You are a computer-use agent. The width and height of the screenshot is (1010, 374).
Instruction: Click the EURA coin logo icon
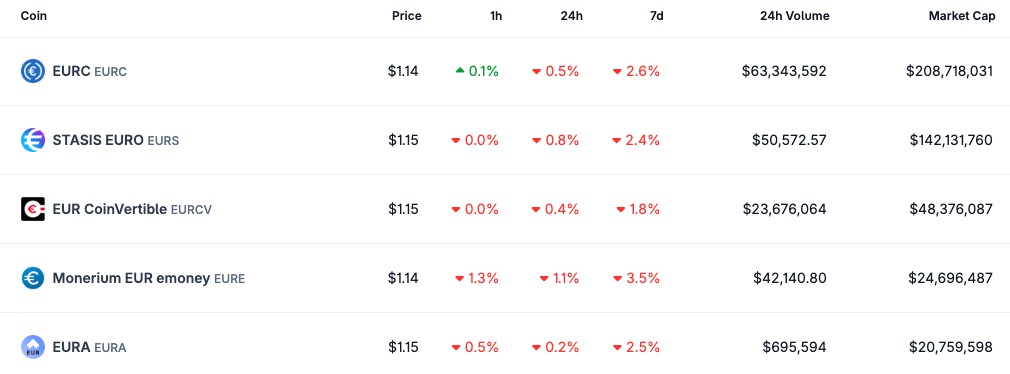click(32, 347)
